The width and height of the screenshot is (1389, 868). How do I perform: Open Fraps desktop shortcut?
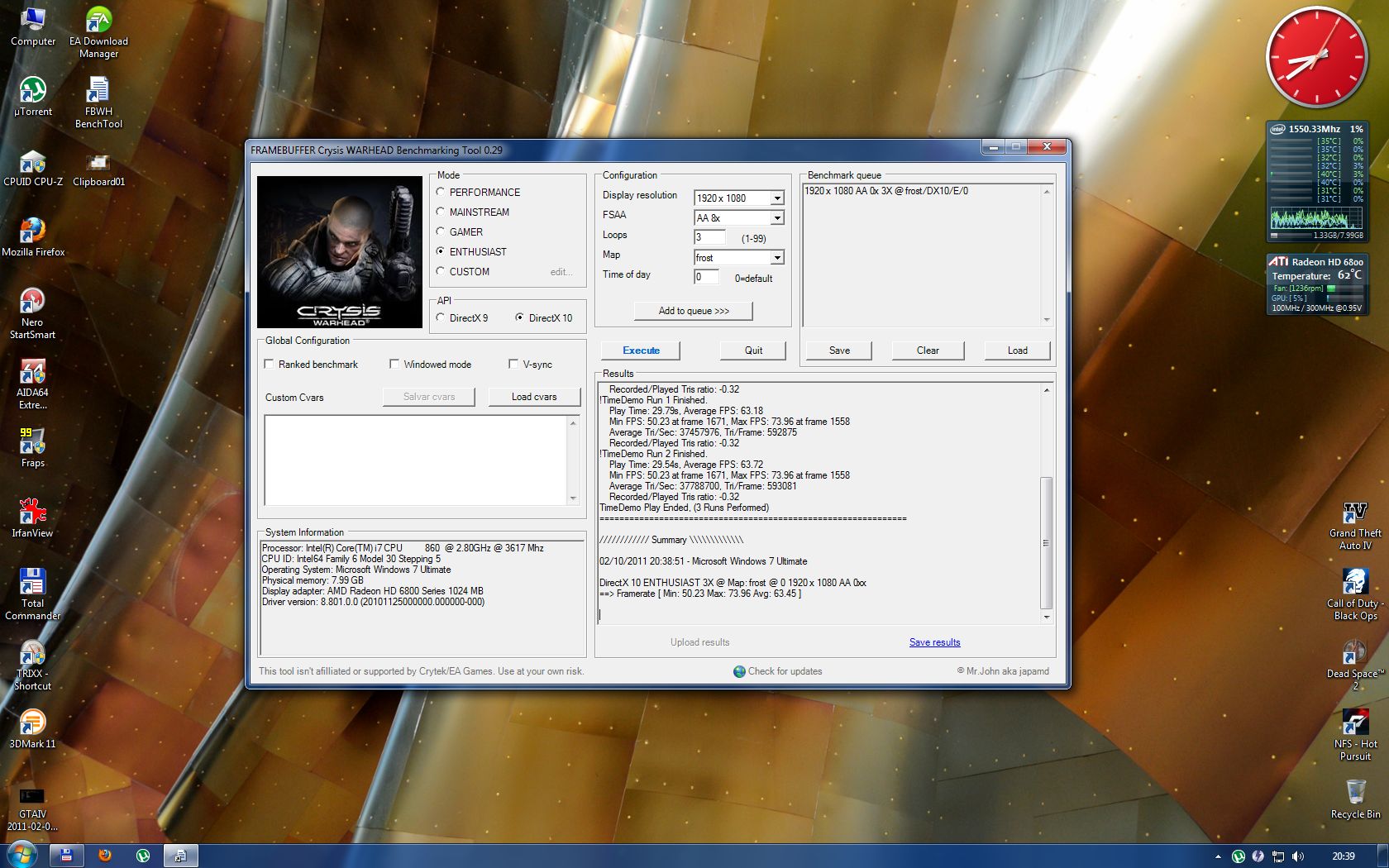33,447
